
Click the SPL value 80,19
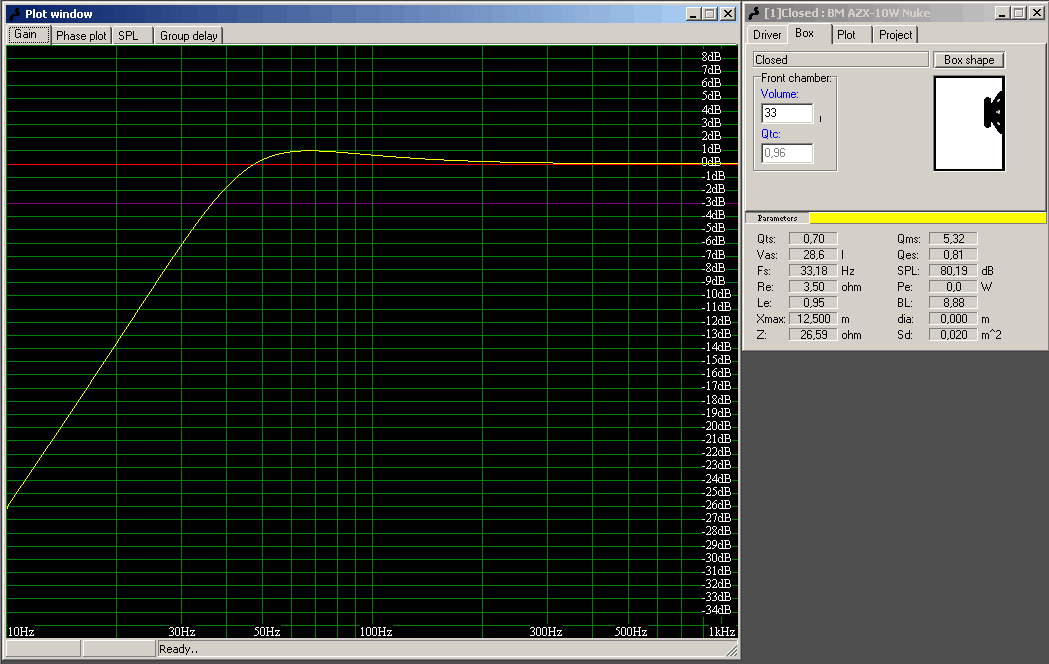click(953, 271)
